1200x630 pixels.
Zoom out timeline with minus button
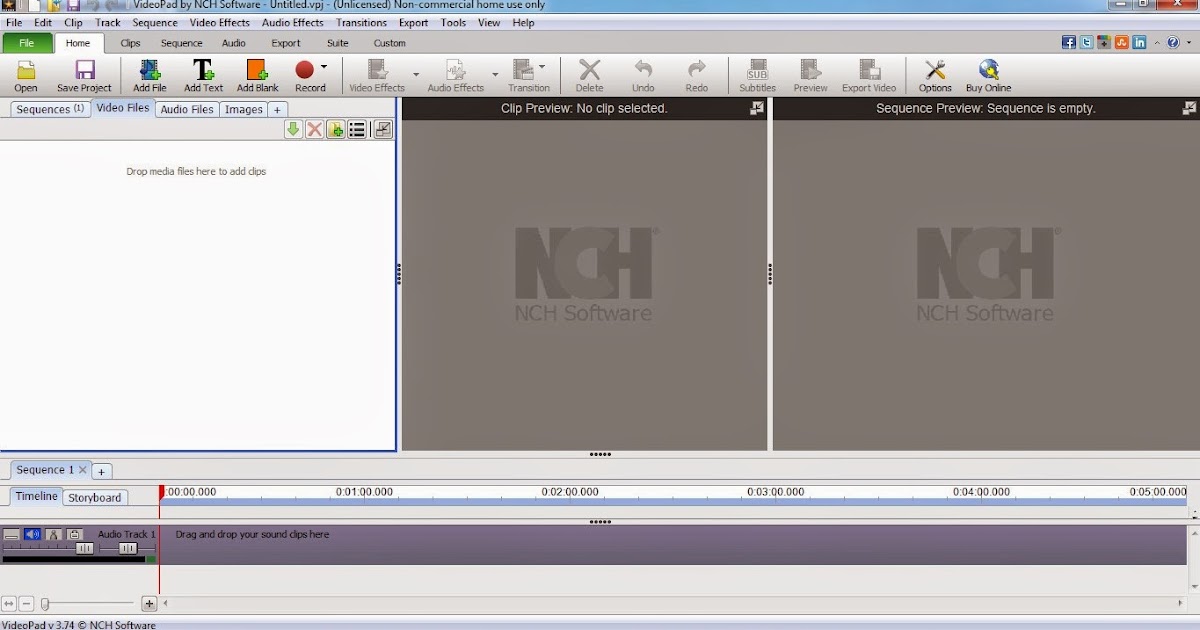pos(27,603)
